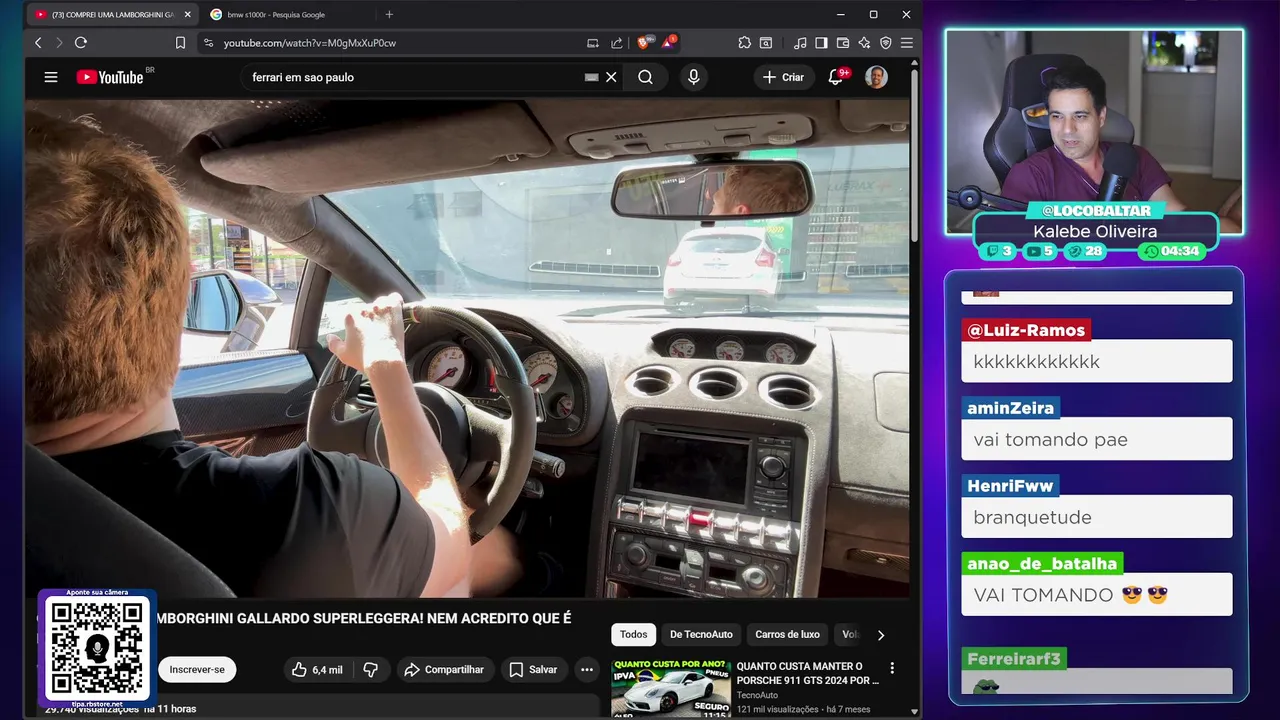
Task: Click the install/cast screen icon in address bar
Action: [593, 43]
